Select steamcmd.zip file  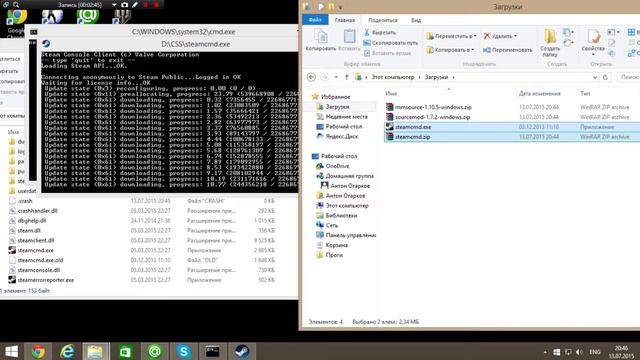412,137
